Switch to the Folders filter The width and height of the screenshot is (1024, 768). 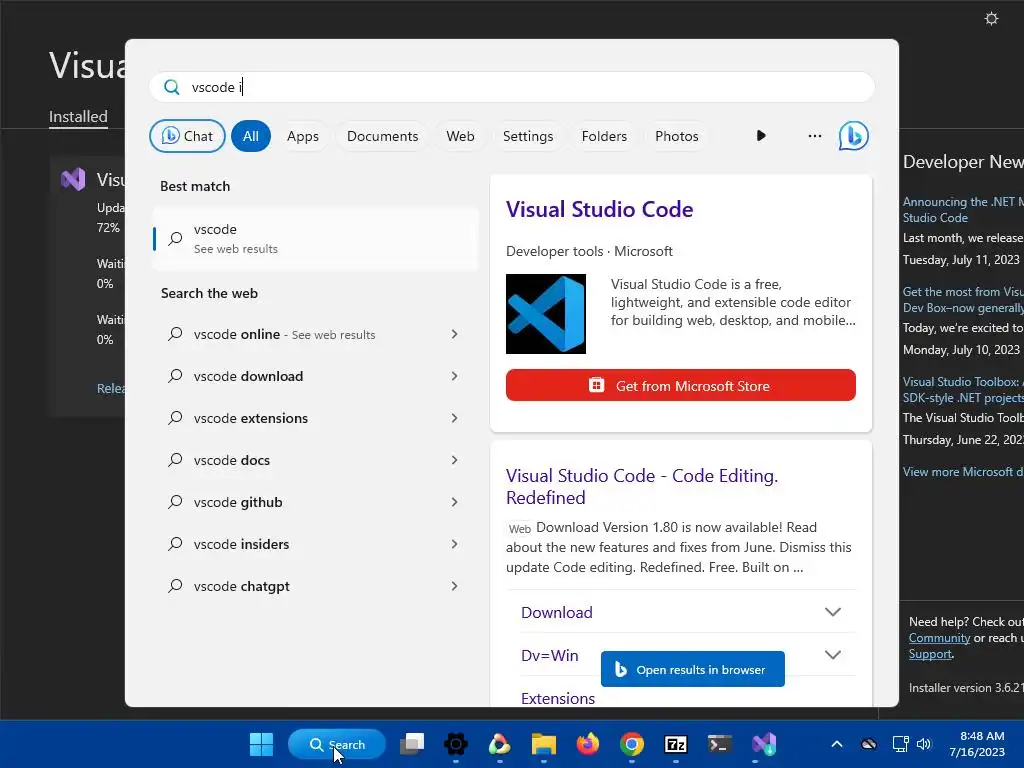click(604, 136)
